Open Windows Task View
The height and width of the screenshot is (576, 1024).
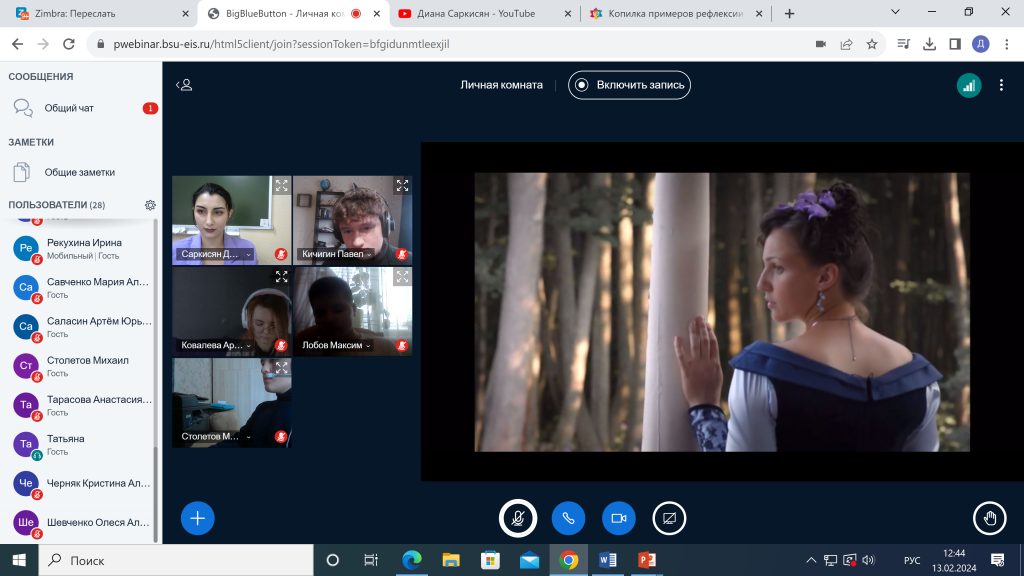click(x=371, y=560)
